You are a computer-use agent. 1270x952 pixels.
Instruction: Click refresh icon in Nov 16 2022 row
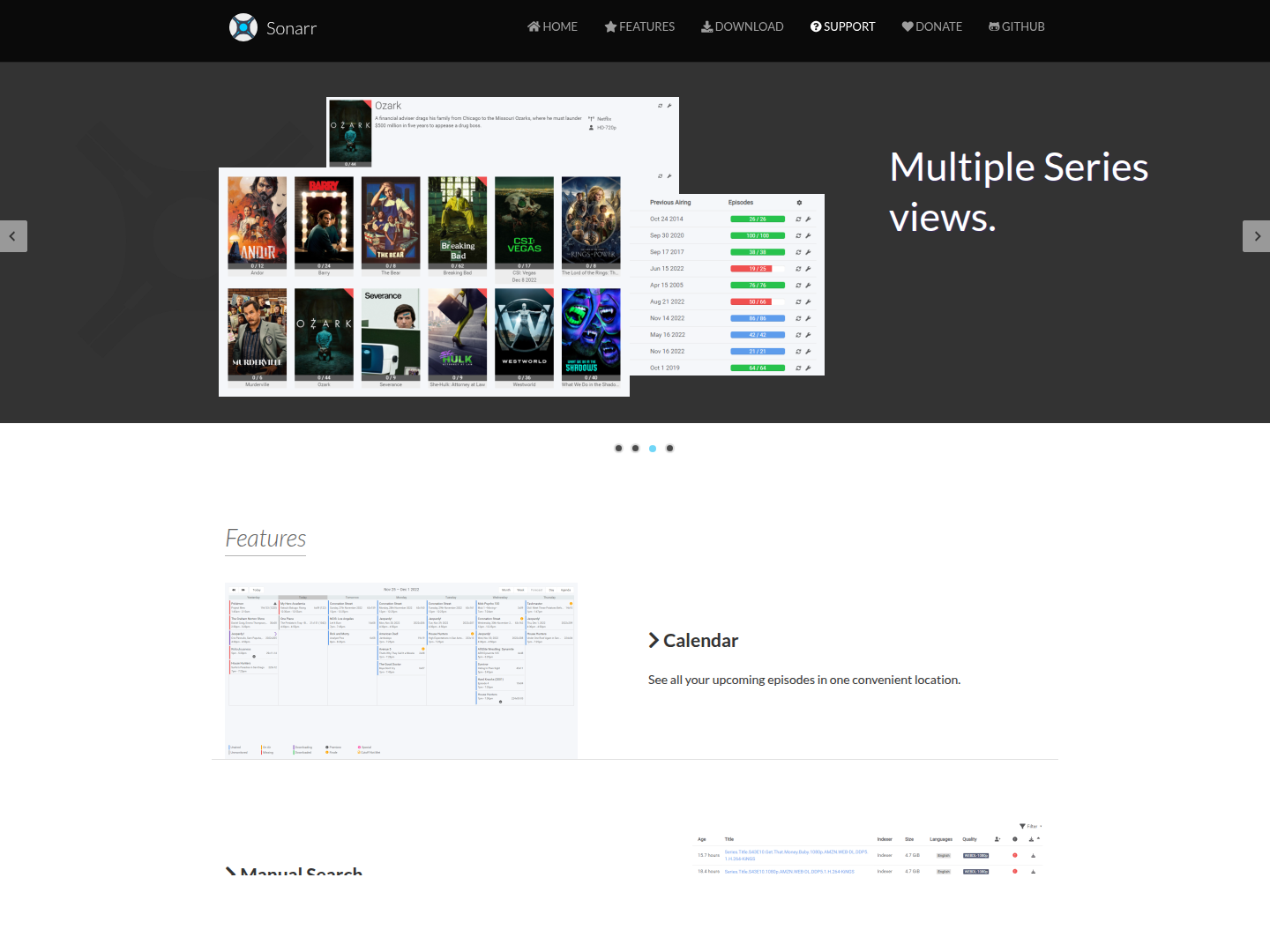pyautogui.click(x=799, y=352)
